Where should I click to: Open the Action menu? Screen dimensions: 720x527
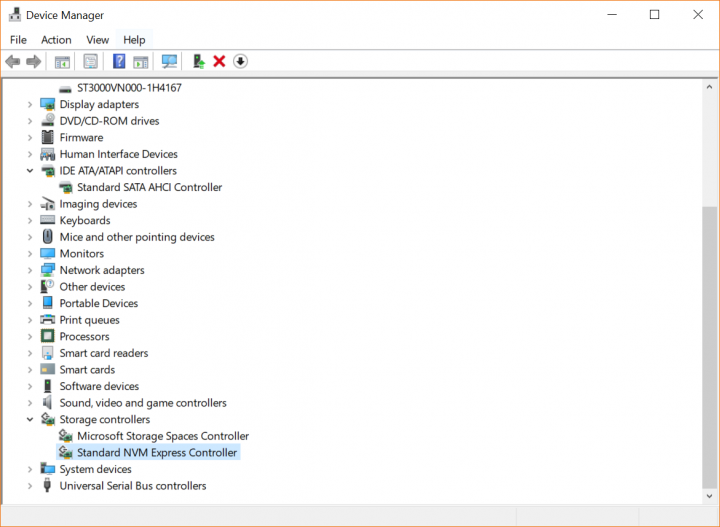click(56, 40)
